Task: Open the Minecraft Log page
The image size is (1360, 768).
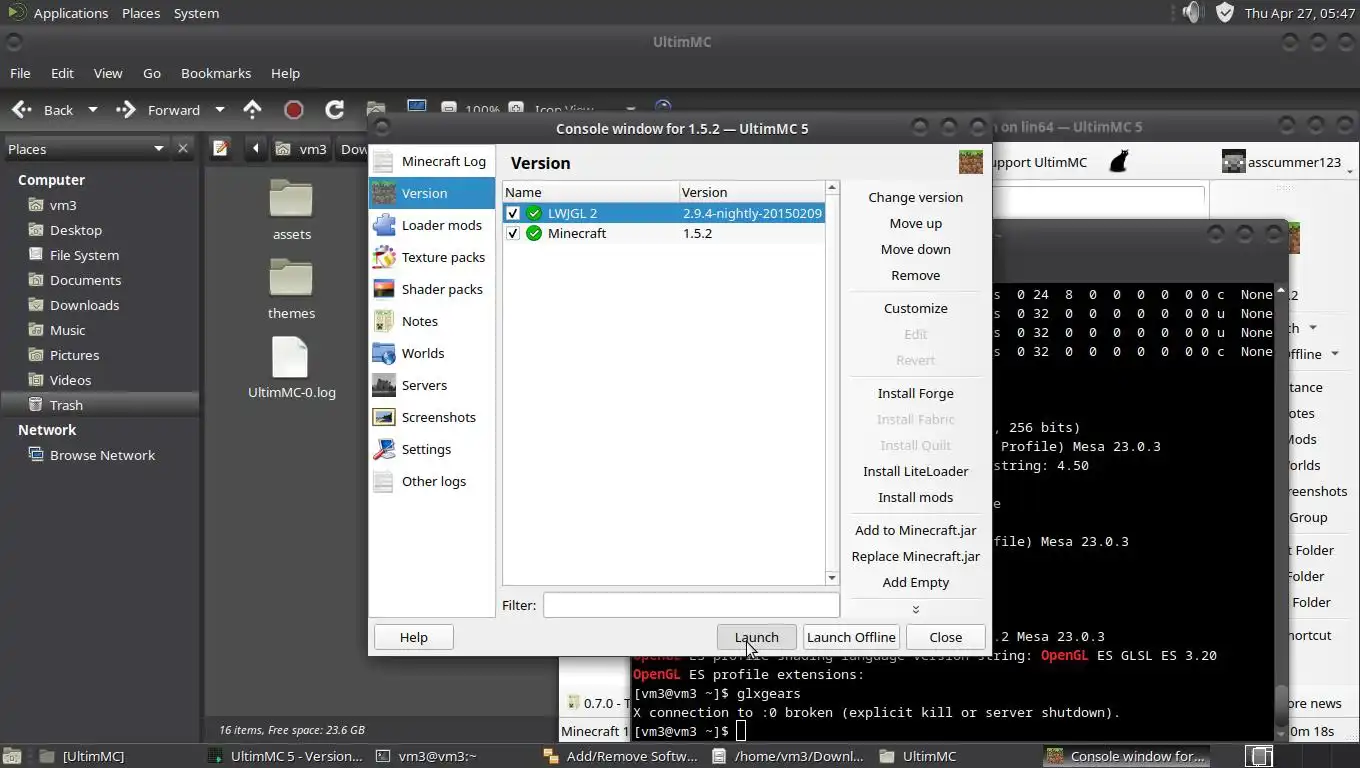Action: pos(431,161)
